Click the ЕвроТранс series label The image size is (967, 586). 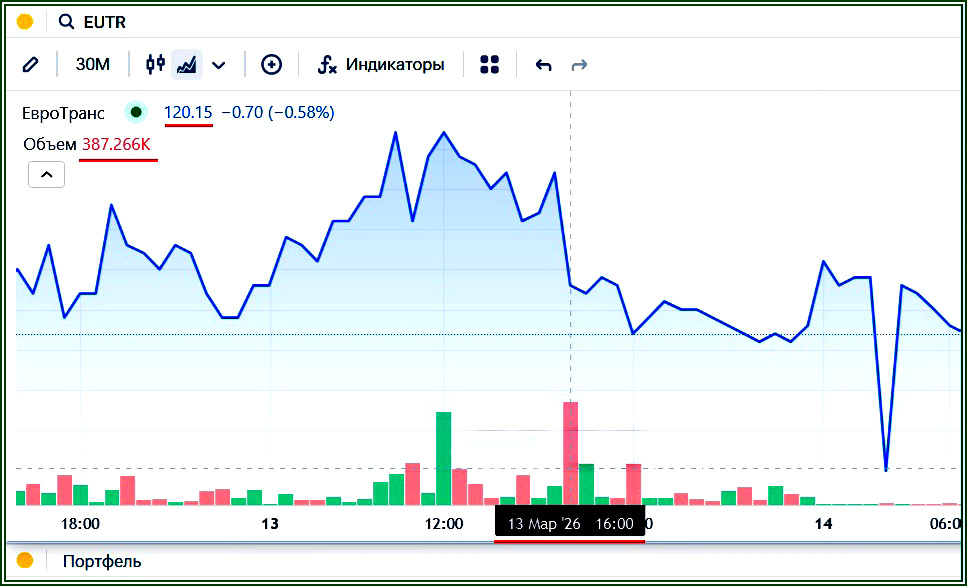click(64, 113)
